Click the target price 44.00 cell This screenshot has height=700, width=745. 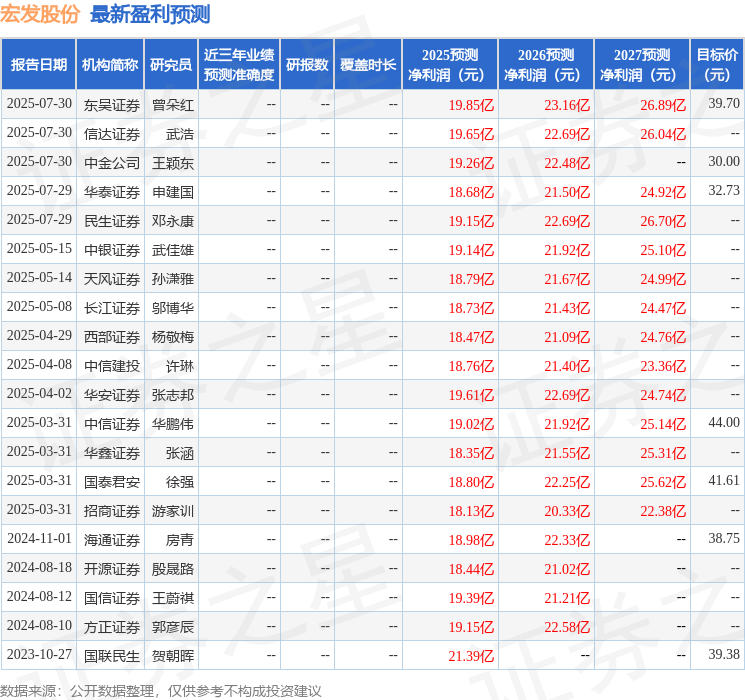pos(724,423)
